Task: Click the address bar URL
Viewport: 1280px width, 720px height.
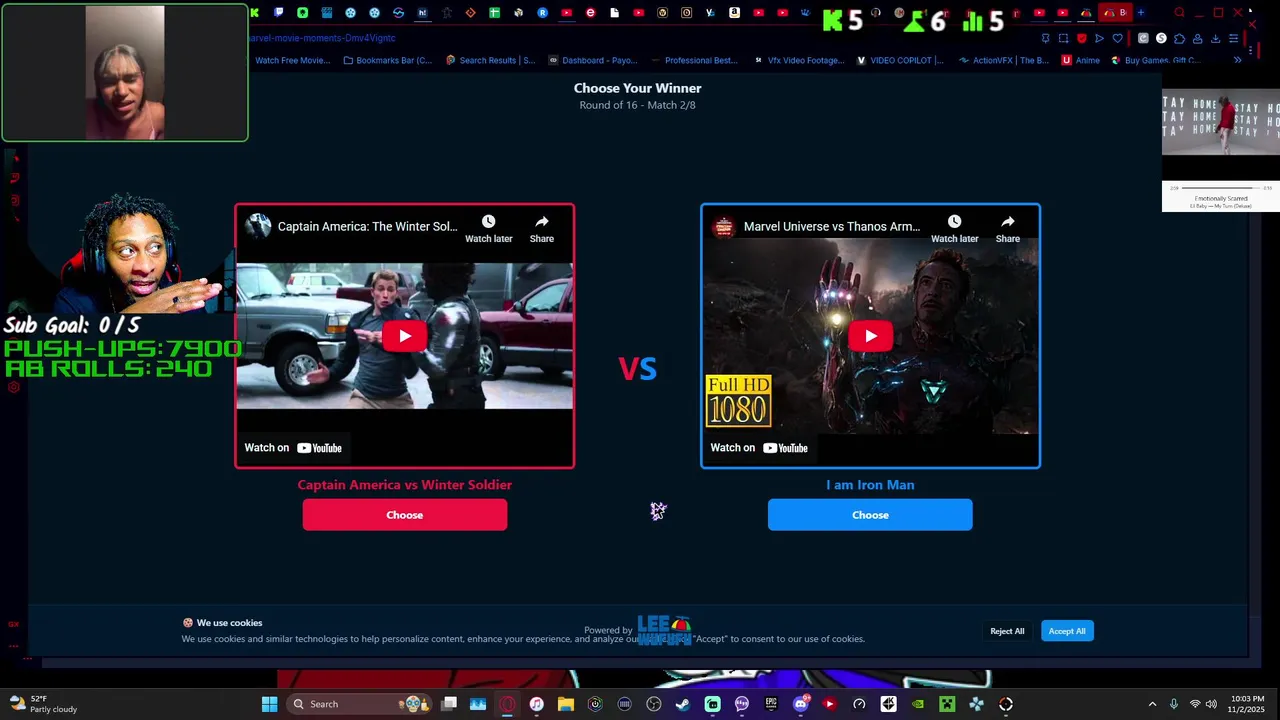Action: point(322,38)
